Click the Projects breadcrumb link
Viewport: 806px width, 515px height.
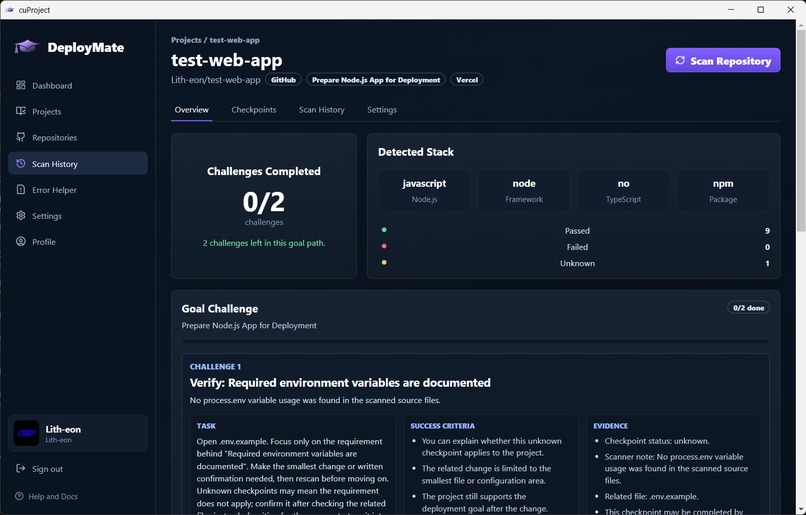[x=186, y=40]
